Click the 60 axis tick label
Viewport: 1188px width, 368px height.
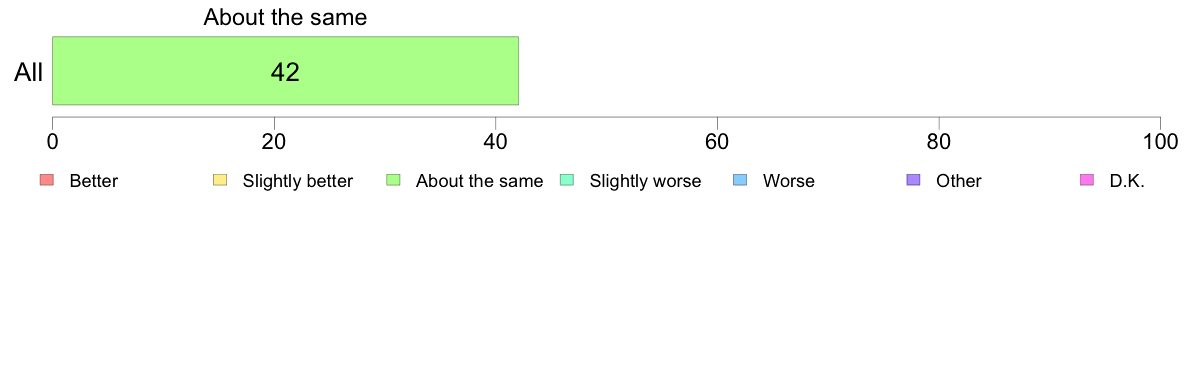pos(717,142)
